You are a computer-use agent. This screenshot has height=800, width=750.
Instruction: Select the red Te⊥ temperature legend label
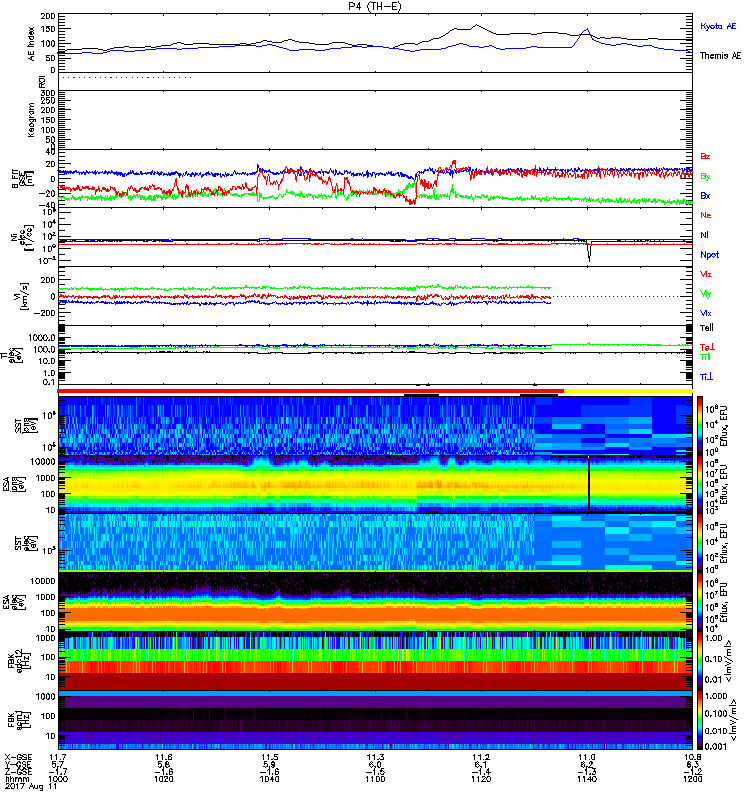[x=707, y=347]
